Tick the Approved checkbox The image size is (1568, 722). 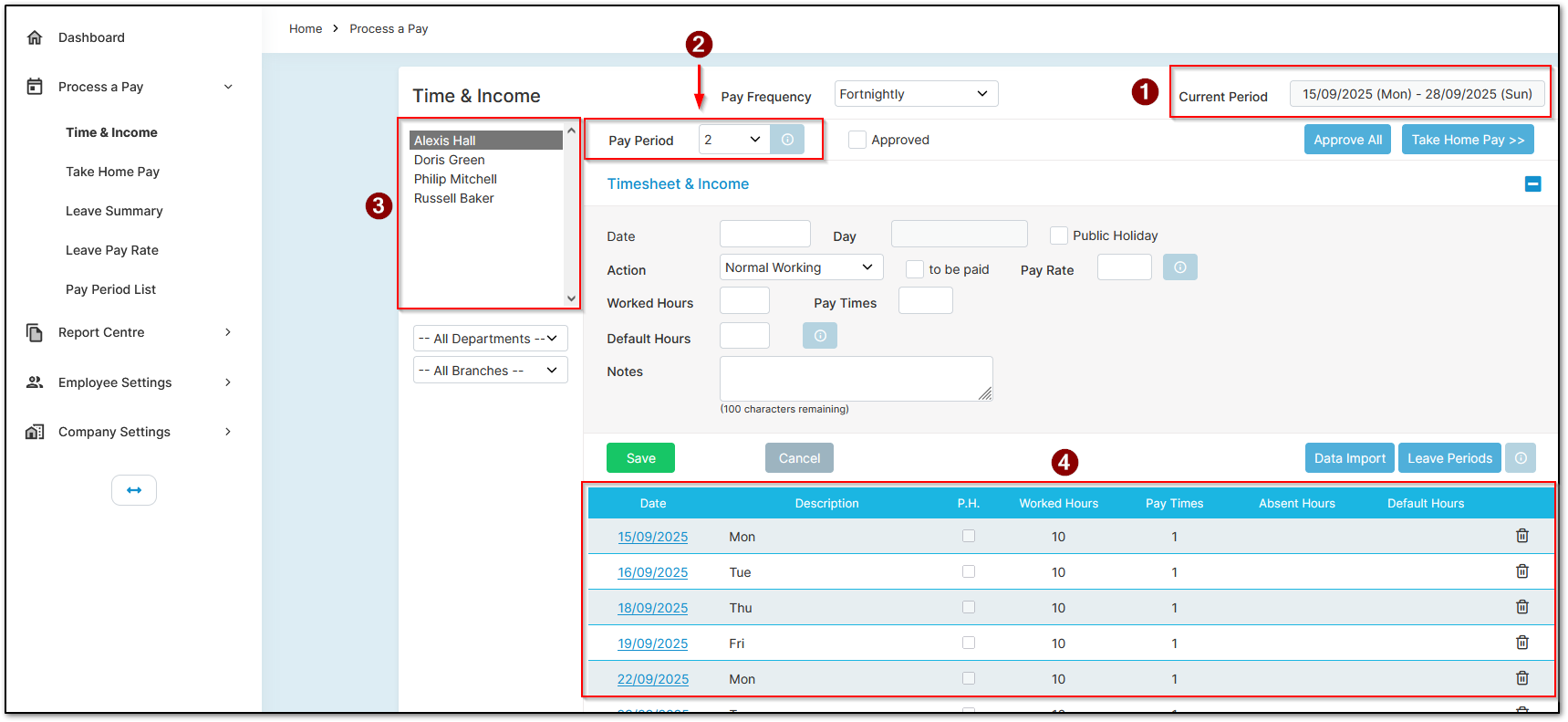857,140
